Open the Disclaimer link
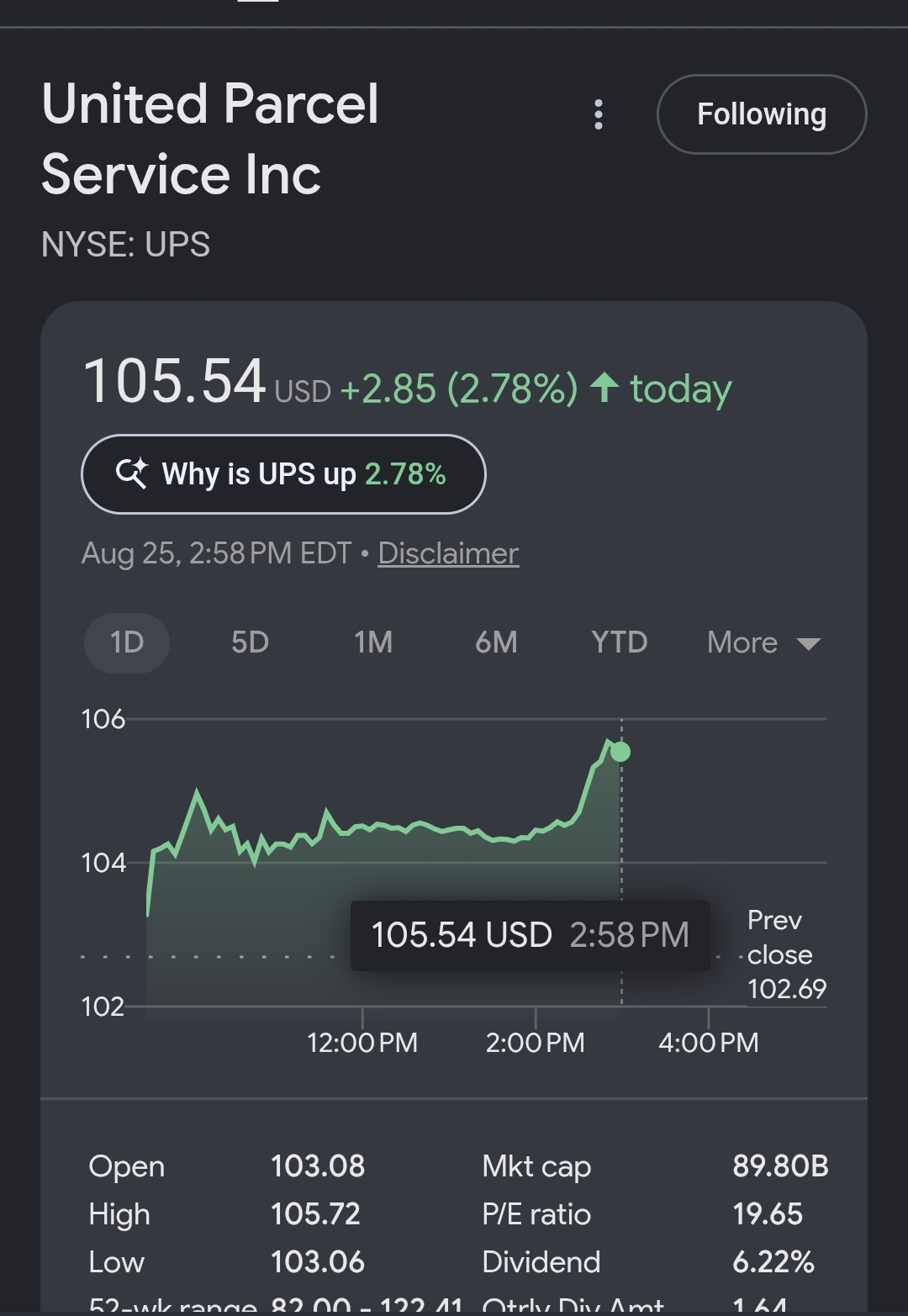 pos(448,553)
